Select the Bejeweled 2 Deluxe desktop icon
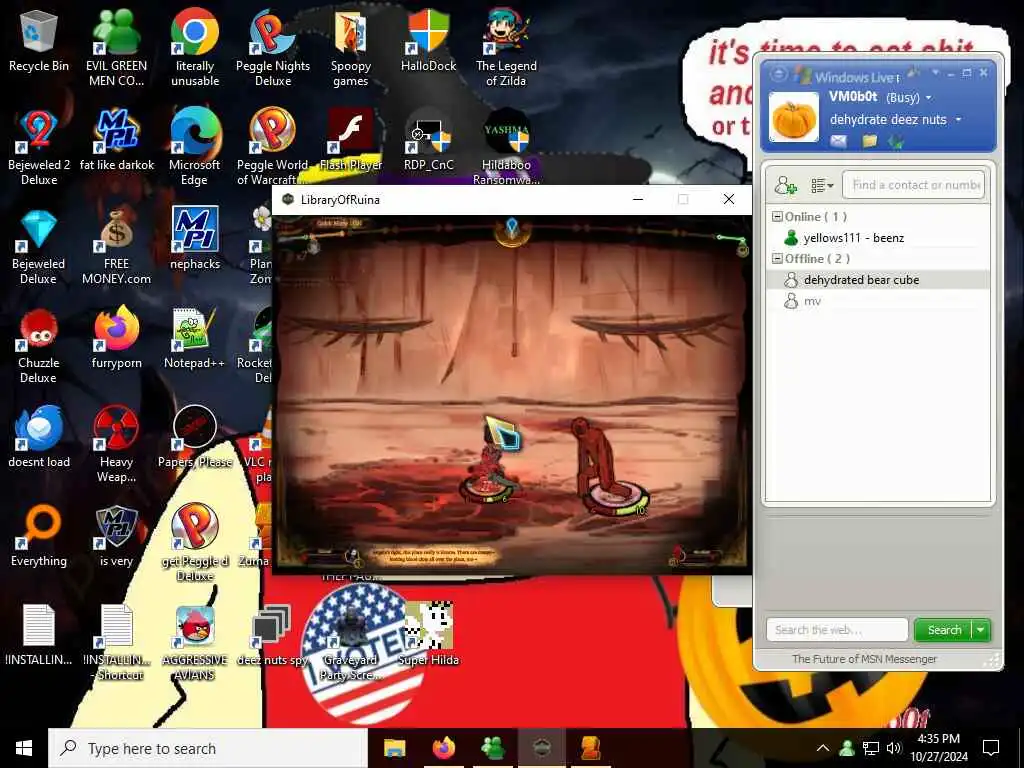 [39, 147]
